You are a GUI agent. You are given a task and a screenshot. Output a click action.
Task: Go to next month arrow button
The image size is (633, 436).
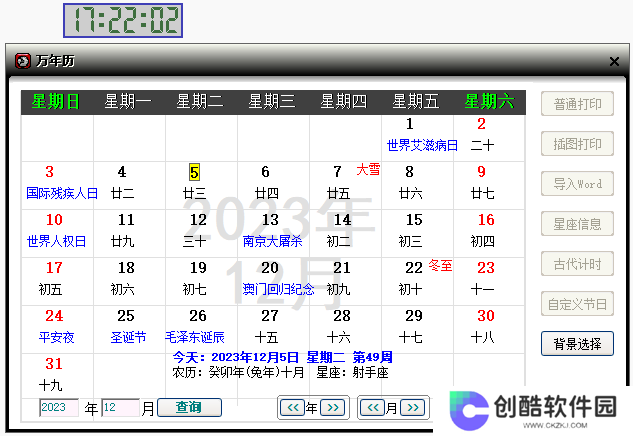click(x=413, y=408)
